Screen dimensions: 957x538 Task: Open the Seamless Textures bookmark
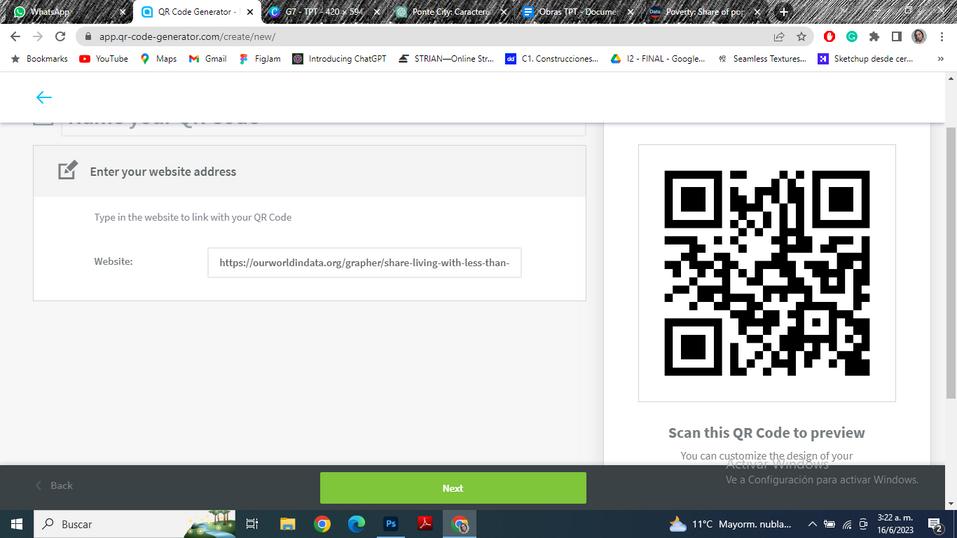tap(762, 59)
